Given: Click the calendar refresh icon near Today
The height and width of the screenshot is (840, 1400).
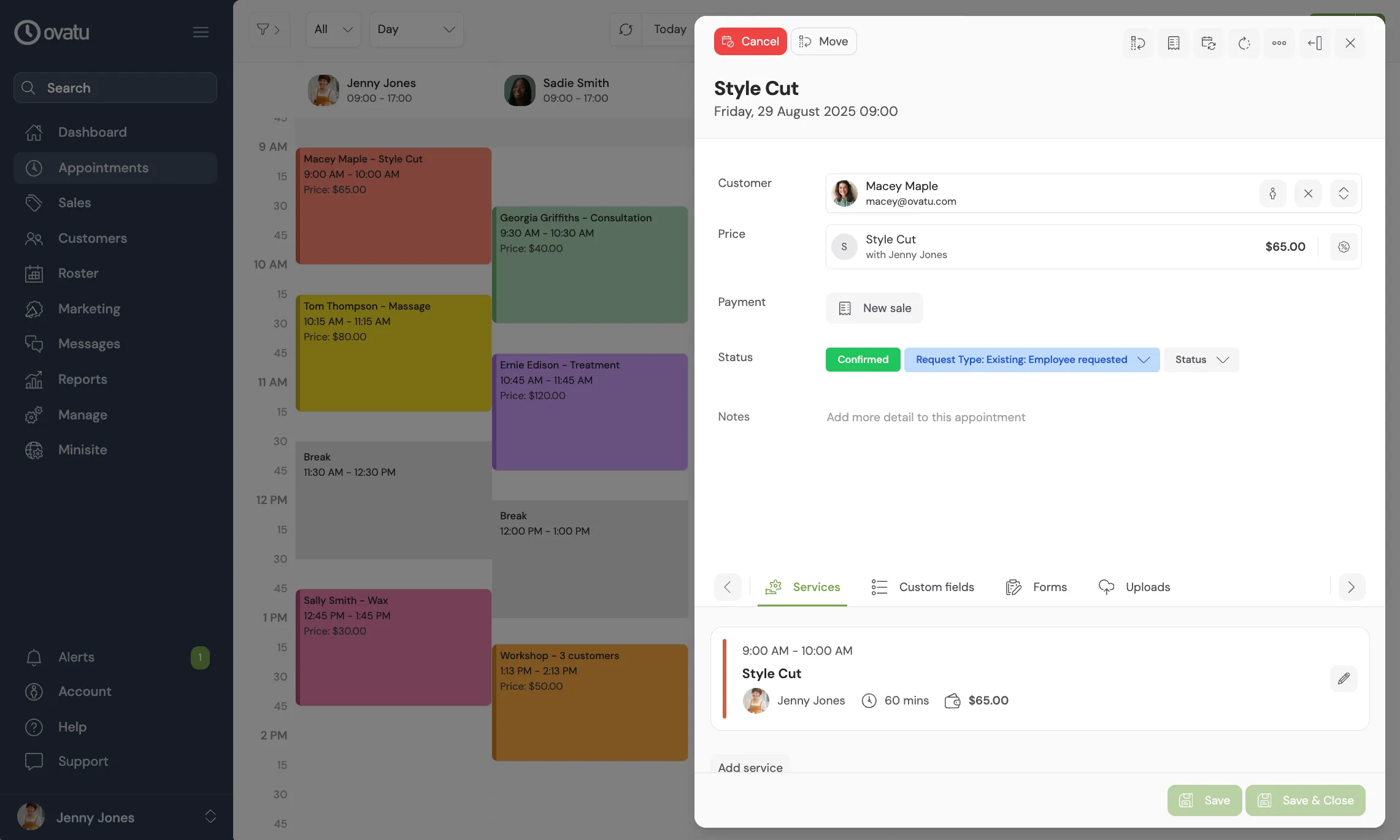Looking at the screenshot, I should point(626,29).
